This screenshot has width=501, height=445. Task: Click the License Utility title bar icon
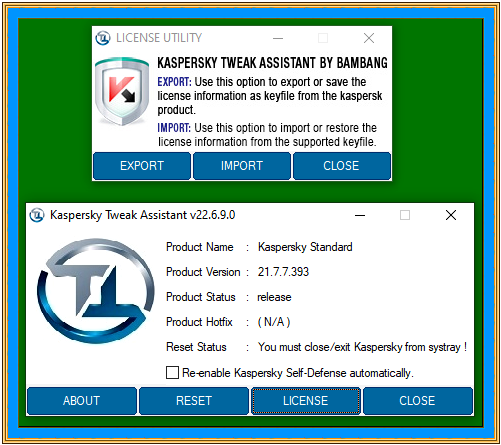click(103, 38)
